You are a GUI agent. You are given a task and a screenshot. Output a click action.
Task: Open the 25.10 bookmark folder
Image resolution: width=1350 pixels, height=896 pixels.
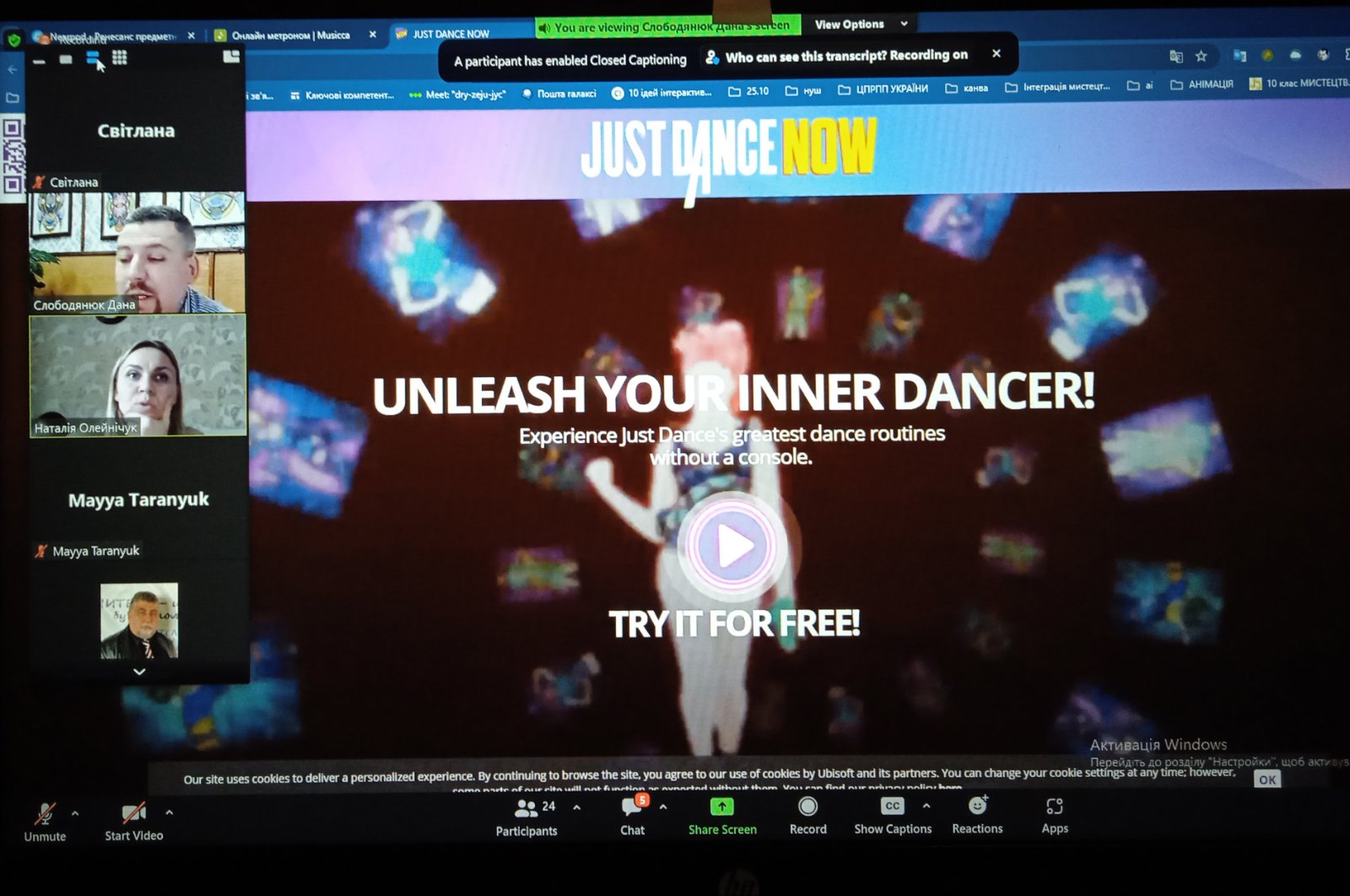[x=748, y=91]
